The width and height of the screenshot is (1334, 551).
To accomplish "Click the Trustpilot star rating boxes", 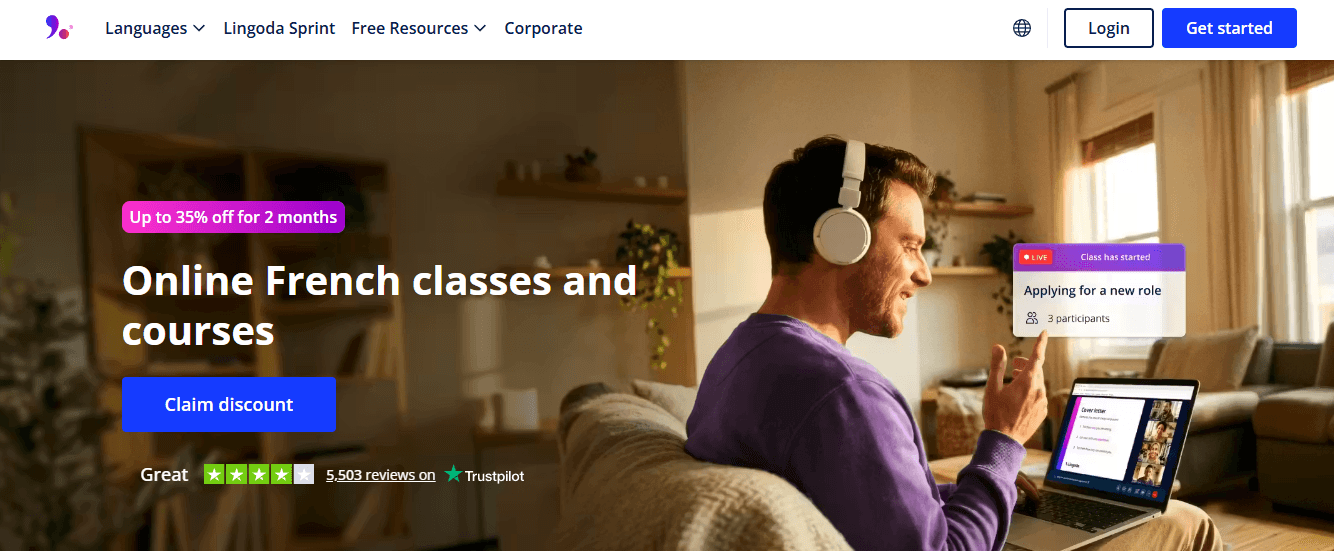I will coord(259,474).
